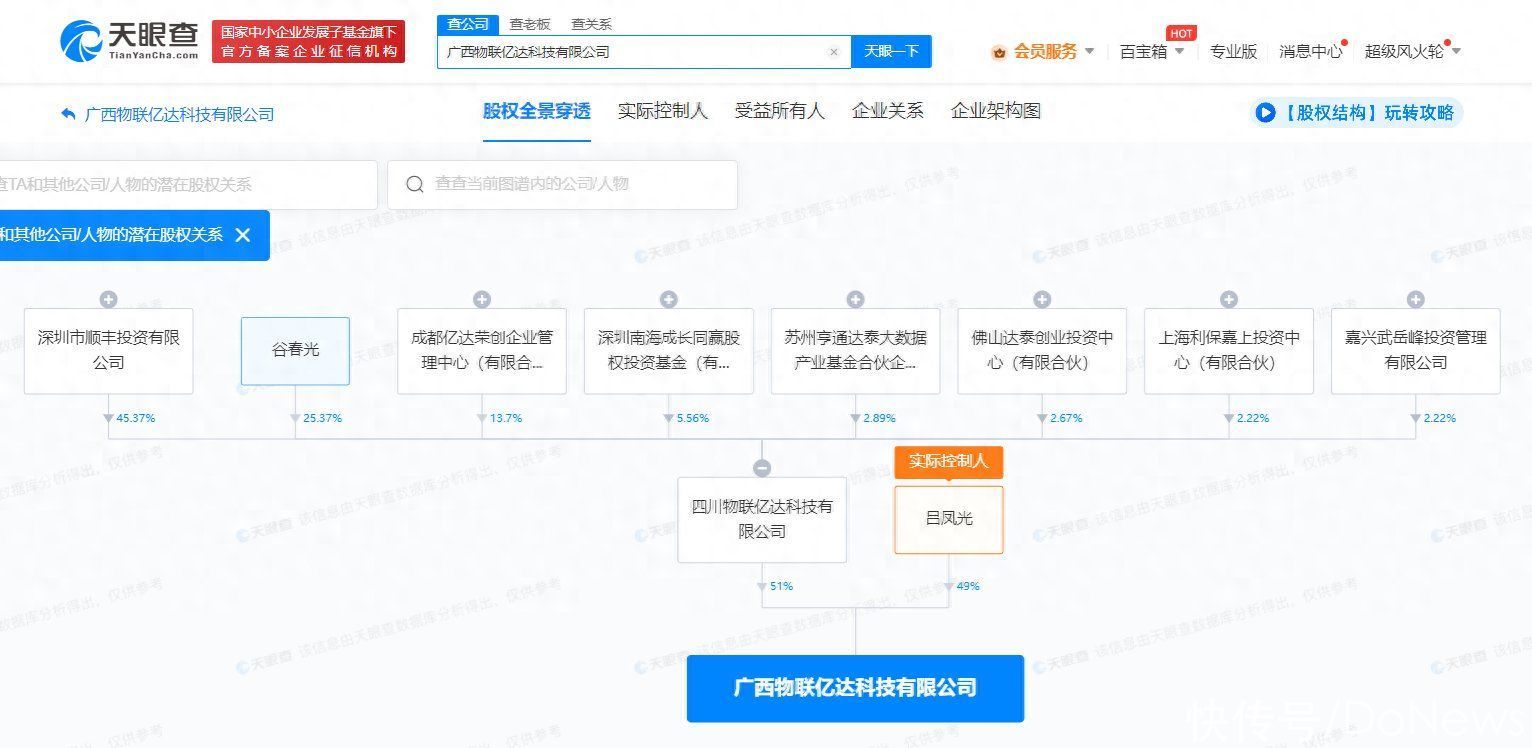Click the 吕凤光 node
1532x748 pixels.
click(x=949, y=519)
